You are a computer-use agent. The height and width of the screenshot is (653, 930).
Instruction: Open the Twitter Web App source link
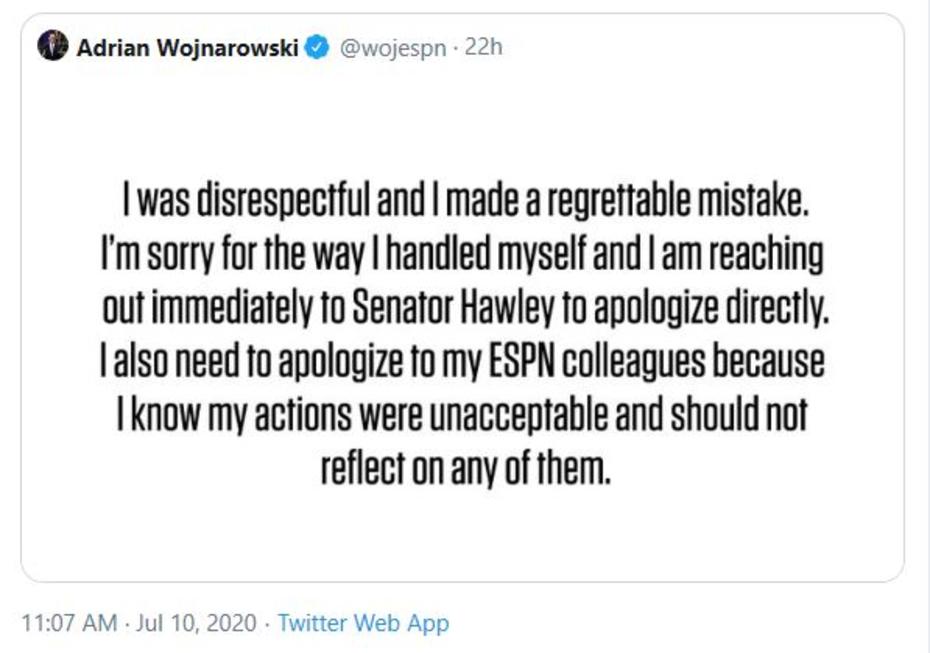363,623
